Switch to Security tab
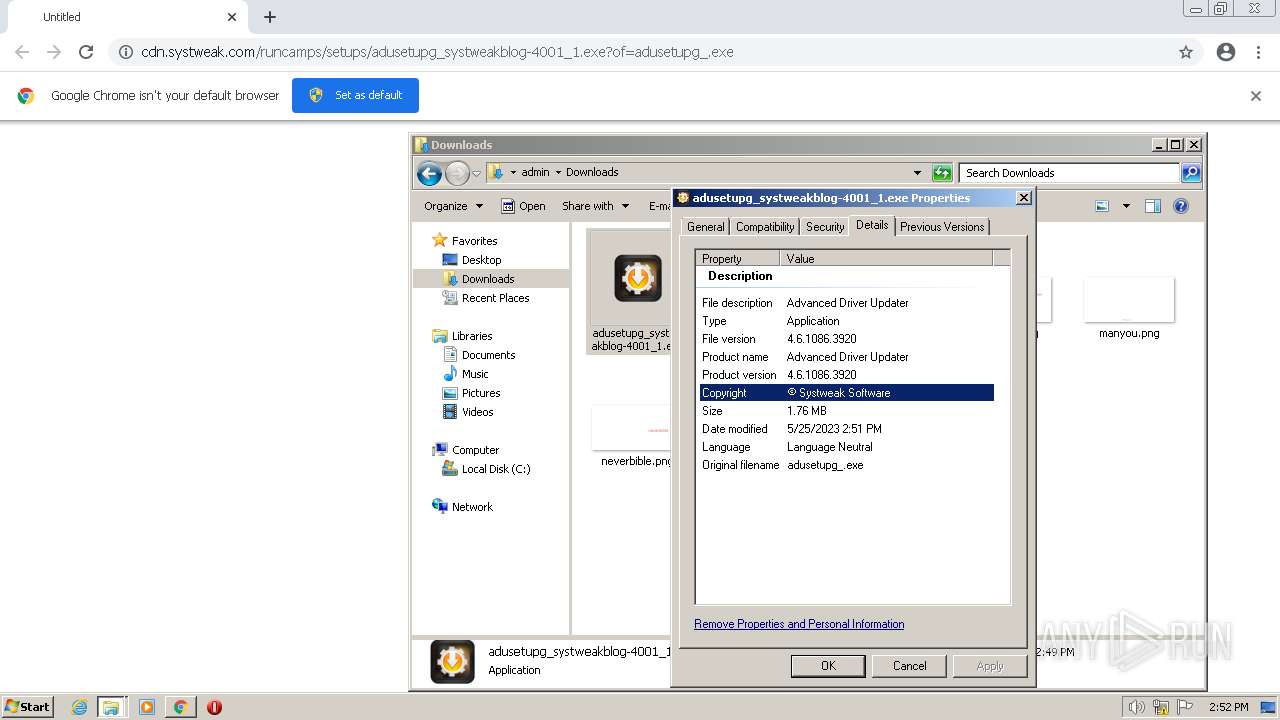The width and height of the screenshot is (1280, 720). coord(825,227)
